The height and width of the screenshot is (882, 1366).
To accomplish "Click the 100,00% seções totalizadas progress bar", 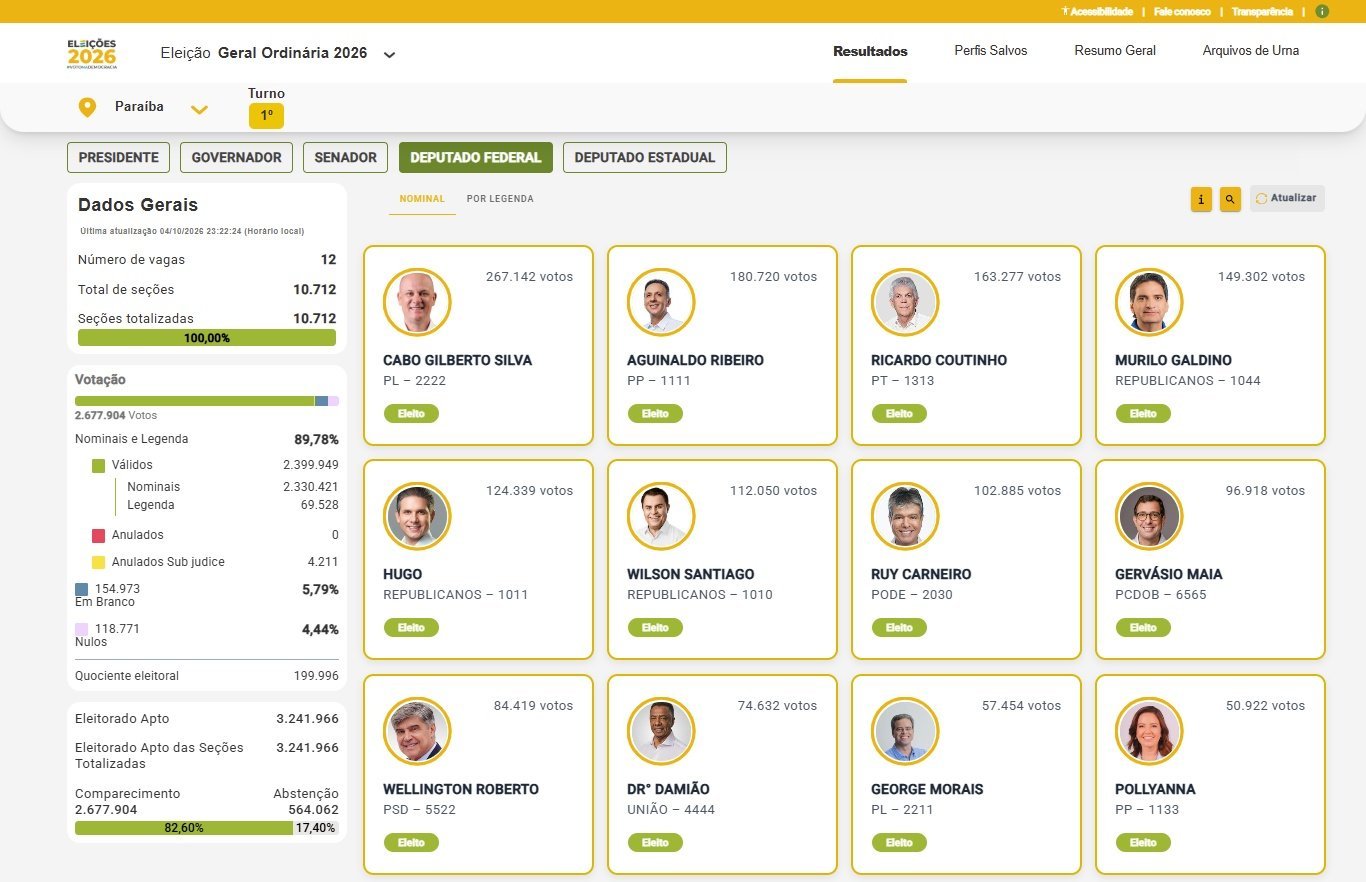I will click(207, 338).
